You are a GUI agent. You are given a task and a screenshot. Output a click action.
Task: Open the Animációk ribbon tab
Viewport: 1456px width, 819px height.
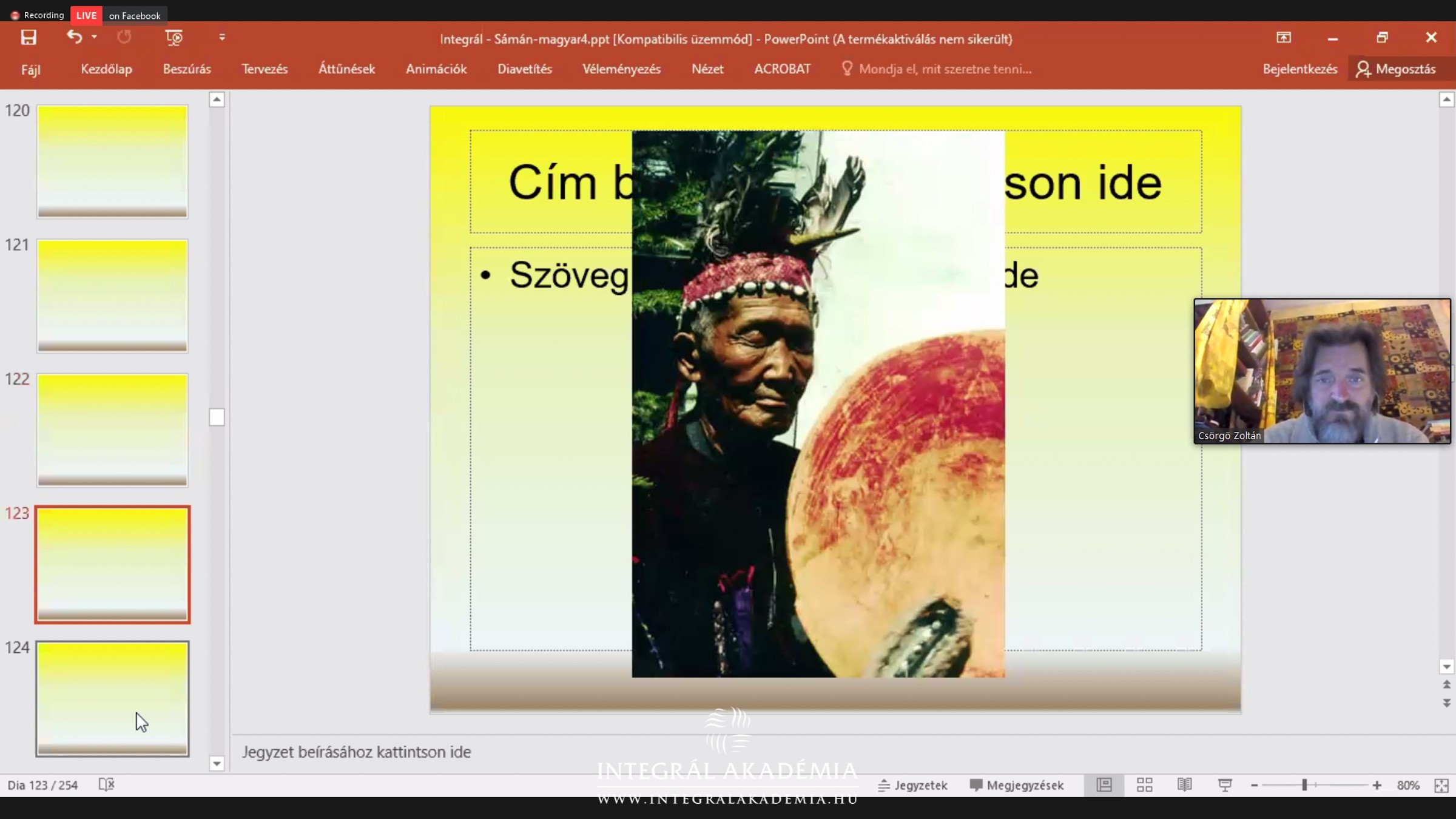point(436,69)
